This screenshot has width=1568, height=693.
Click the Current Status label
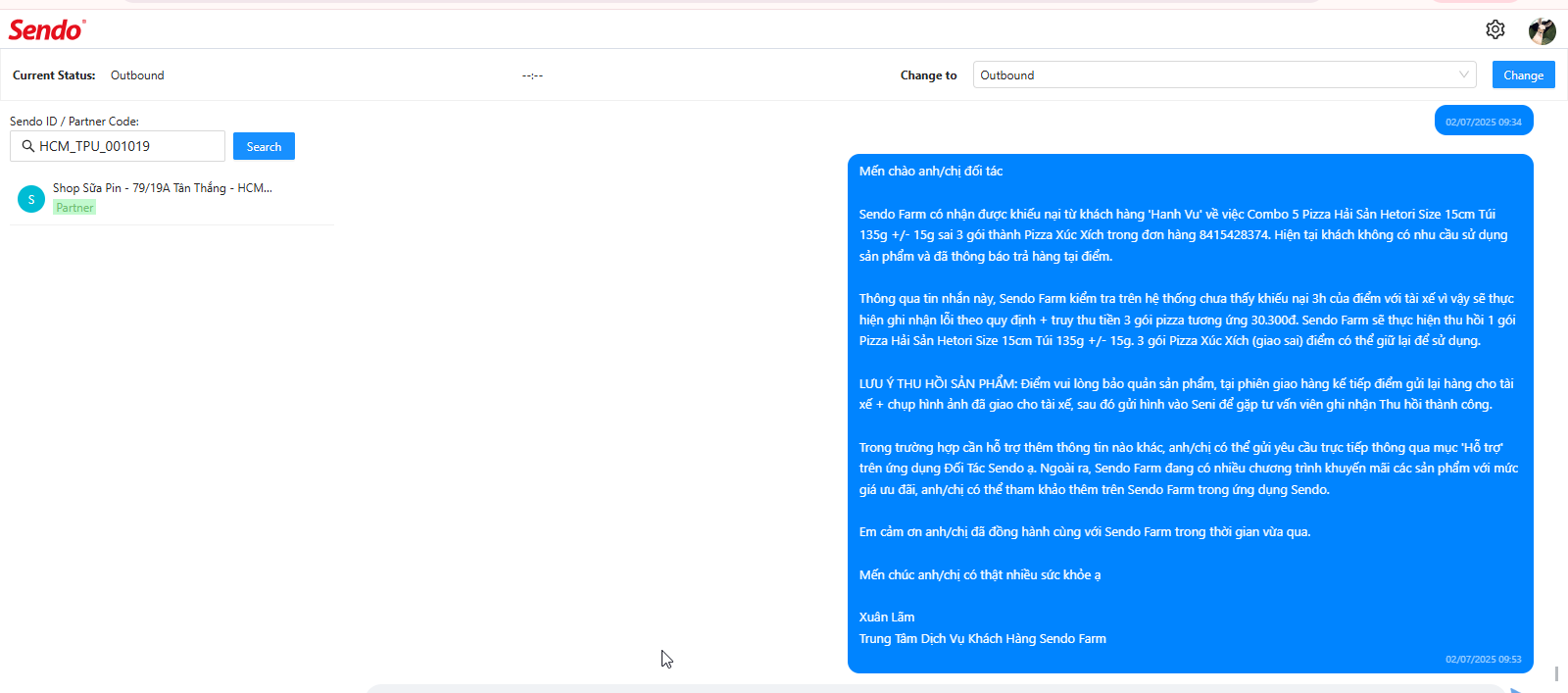[x=54, y=75]
